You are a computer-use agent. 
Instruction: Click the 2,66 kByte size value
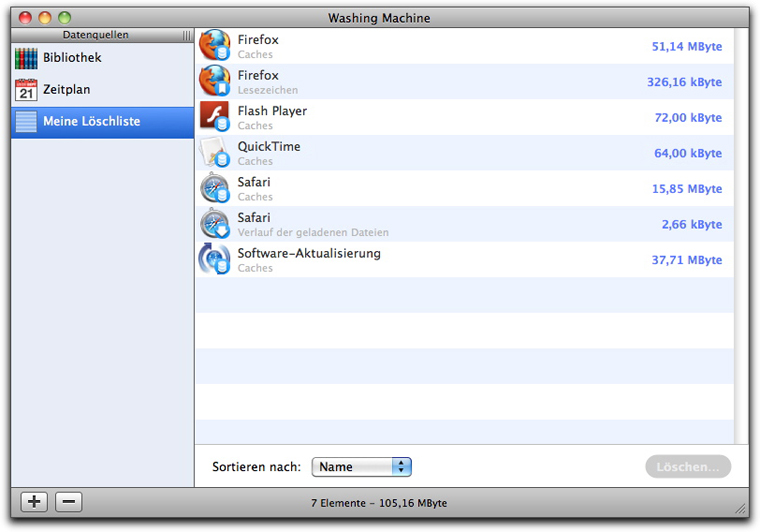[692, 224]
